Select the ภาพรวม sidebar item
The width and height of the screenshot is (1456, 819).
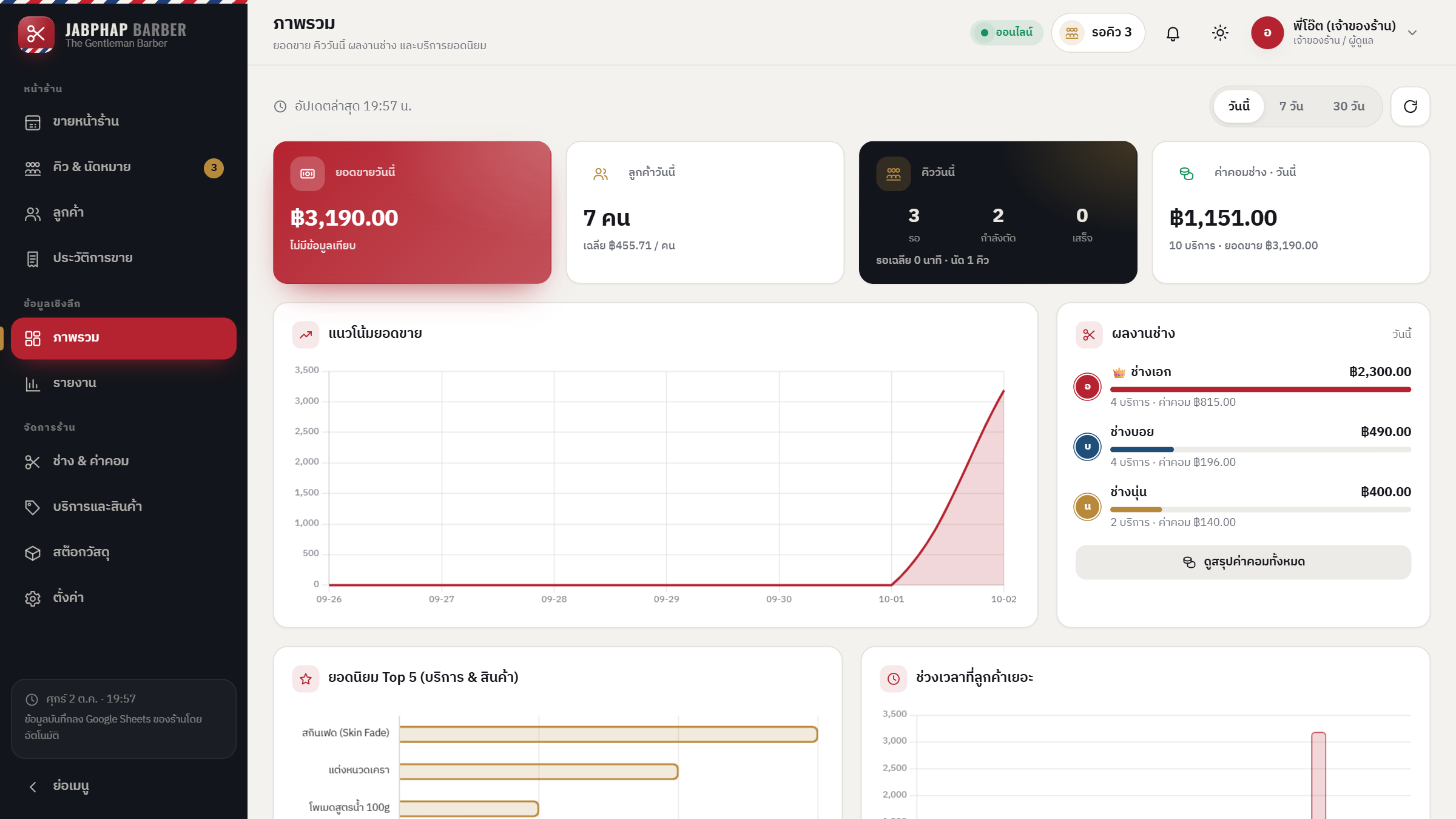(x=124, y=338)
